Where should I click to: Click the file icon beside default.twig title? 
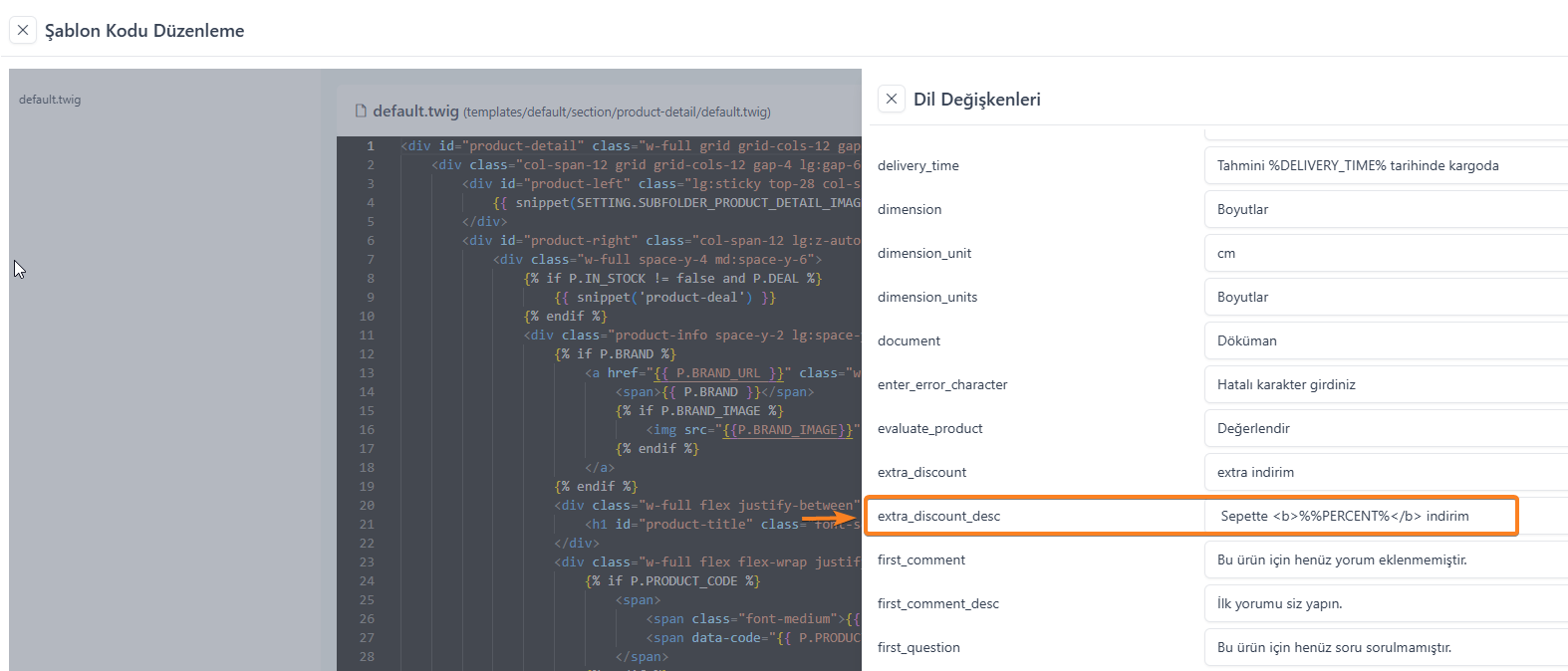click(x=361, y=112)
